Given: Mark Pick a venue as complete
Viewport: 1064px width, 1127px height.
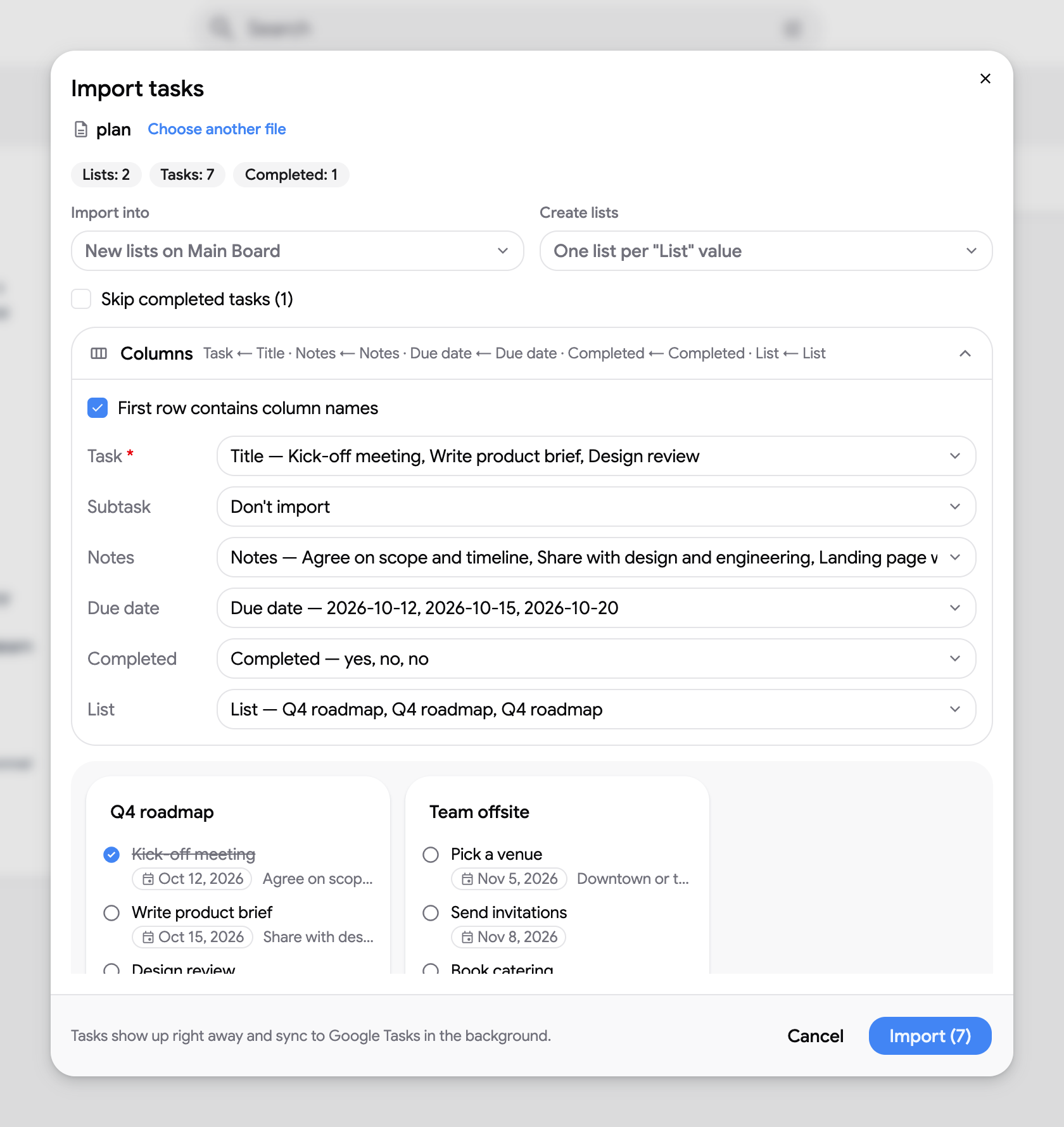Looking at the screenshot, I should click(x=431, y=855).
